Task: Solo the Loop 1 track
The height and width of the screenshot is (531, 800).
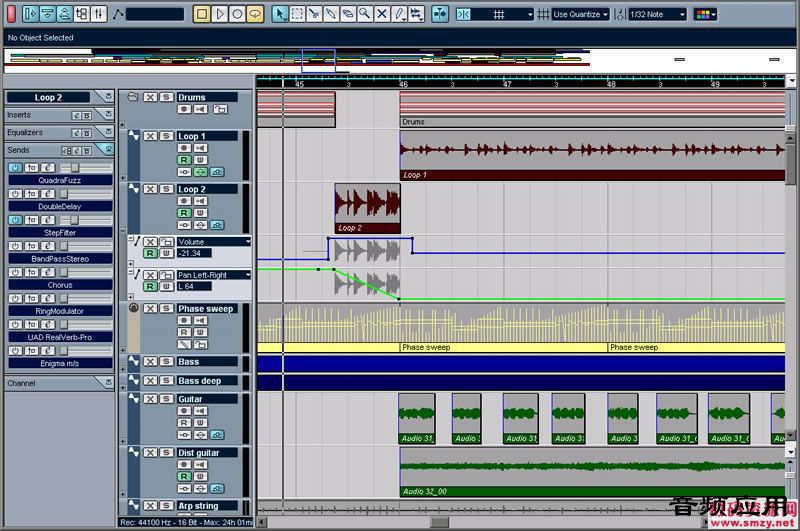Action: 166,136
